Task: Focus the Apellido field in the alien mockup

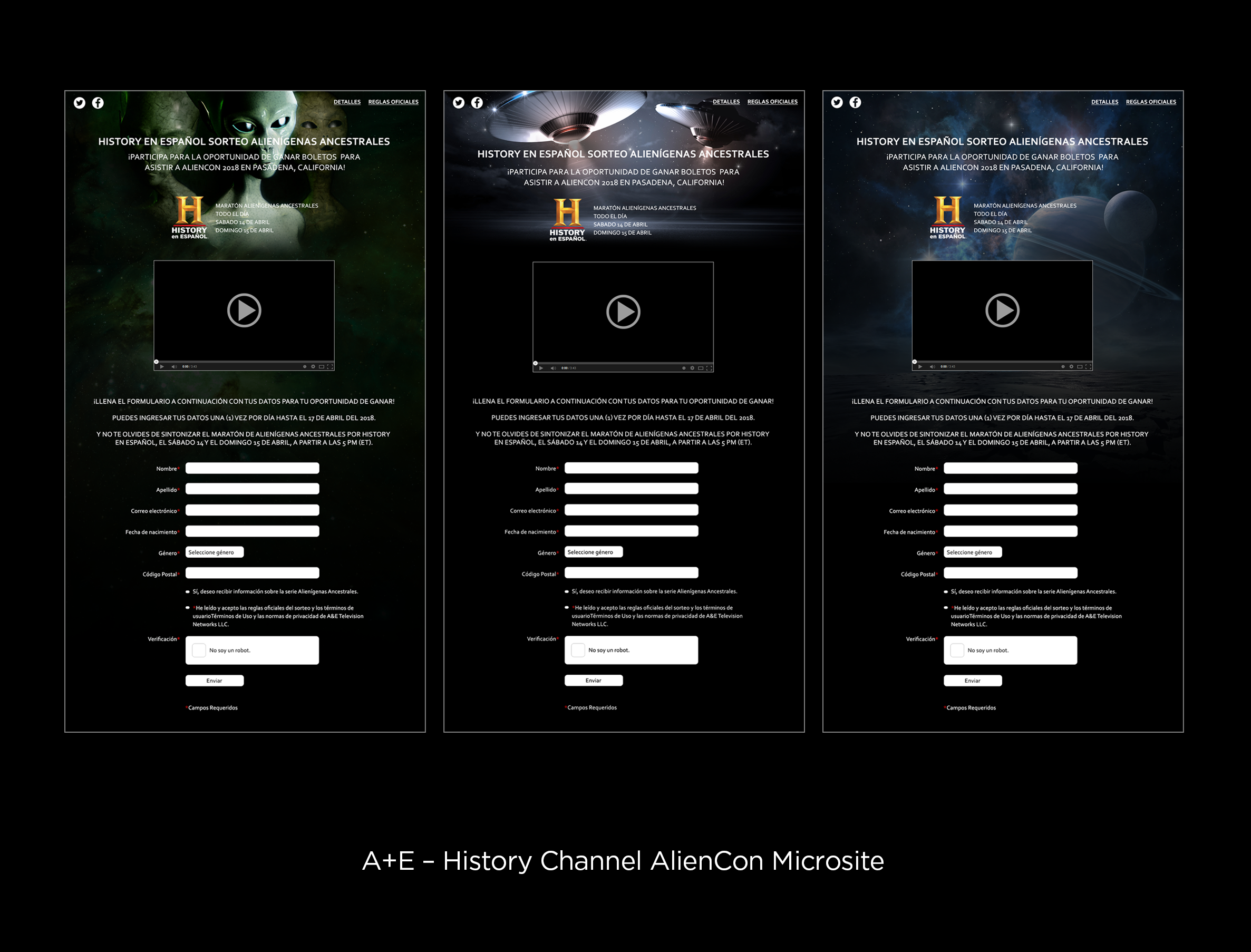Action: 252,489
